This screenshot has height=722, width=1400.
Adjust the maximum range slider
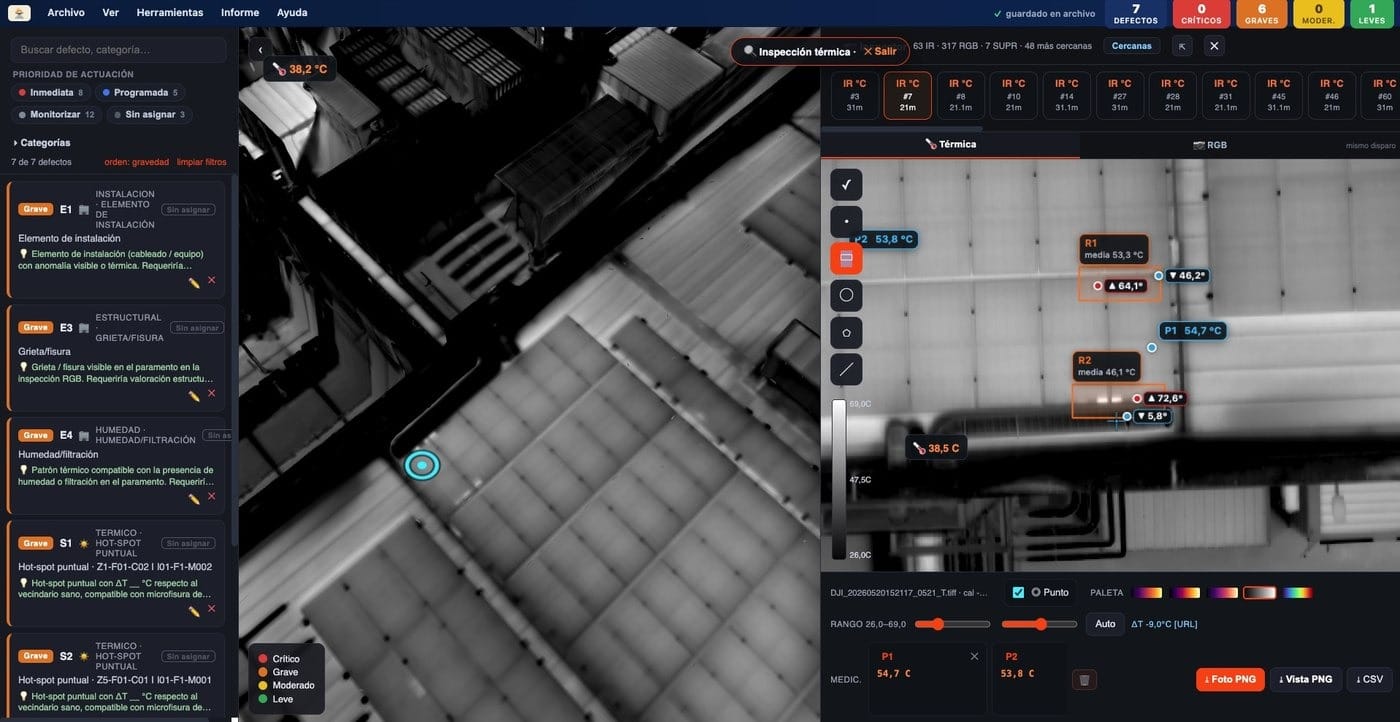1040,624
